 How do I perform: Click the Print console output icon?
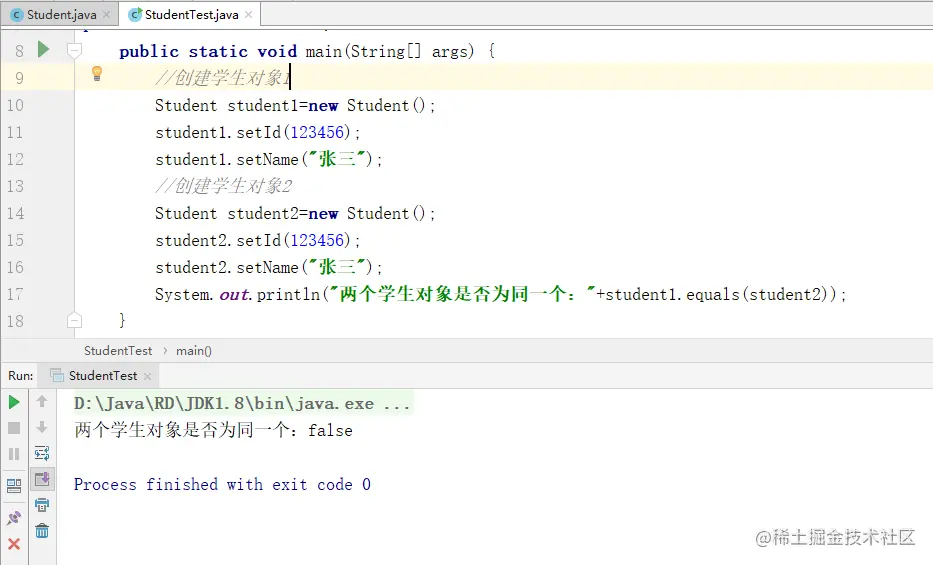tap(42, 505)
